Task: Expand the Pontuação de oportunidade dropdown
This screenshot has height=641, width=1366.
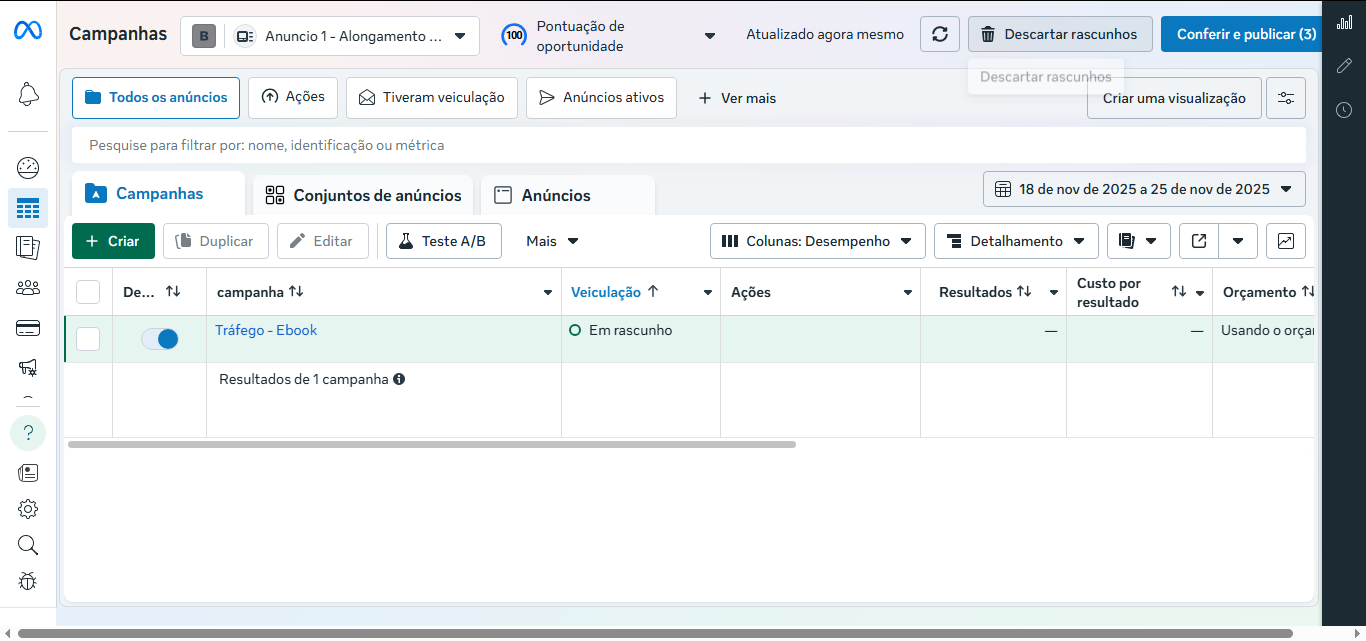Action: pos(710,36)
